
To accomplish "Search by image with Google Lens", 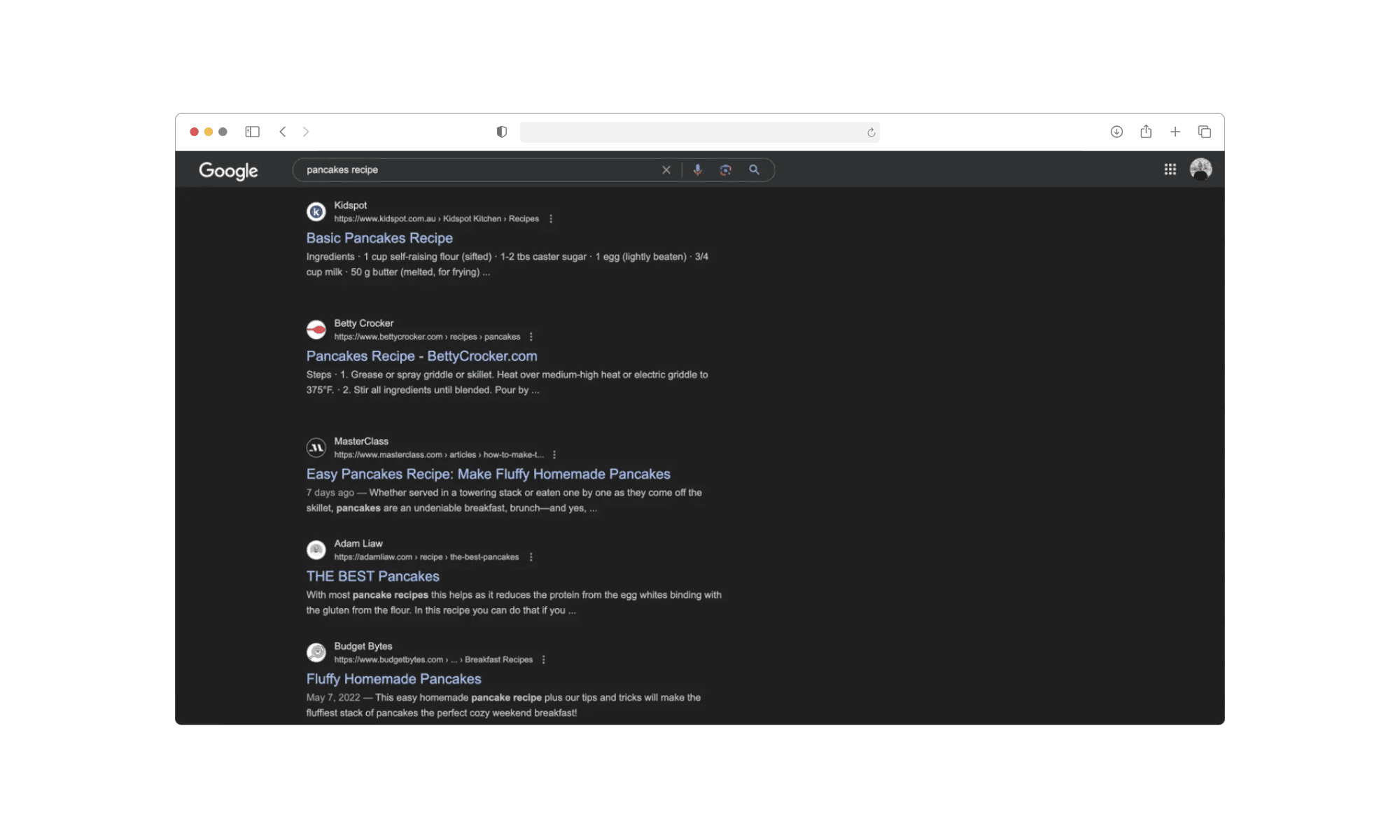I will [x=726, y=170].
